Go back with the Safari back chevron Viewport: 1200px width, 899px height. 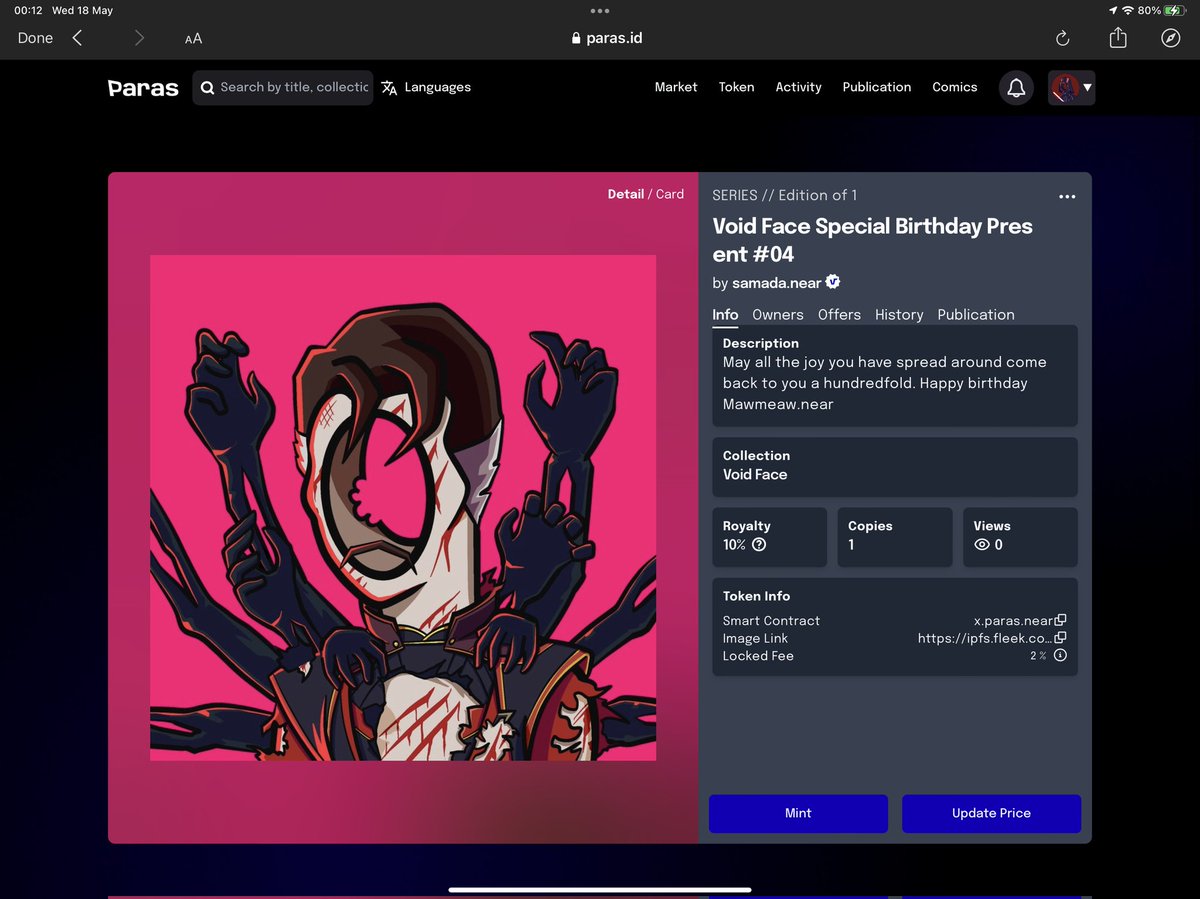(77, 38)
